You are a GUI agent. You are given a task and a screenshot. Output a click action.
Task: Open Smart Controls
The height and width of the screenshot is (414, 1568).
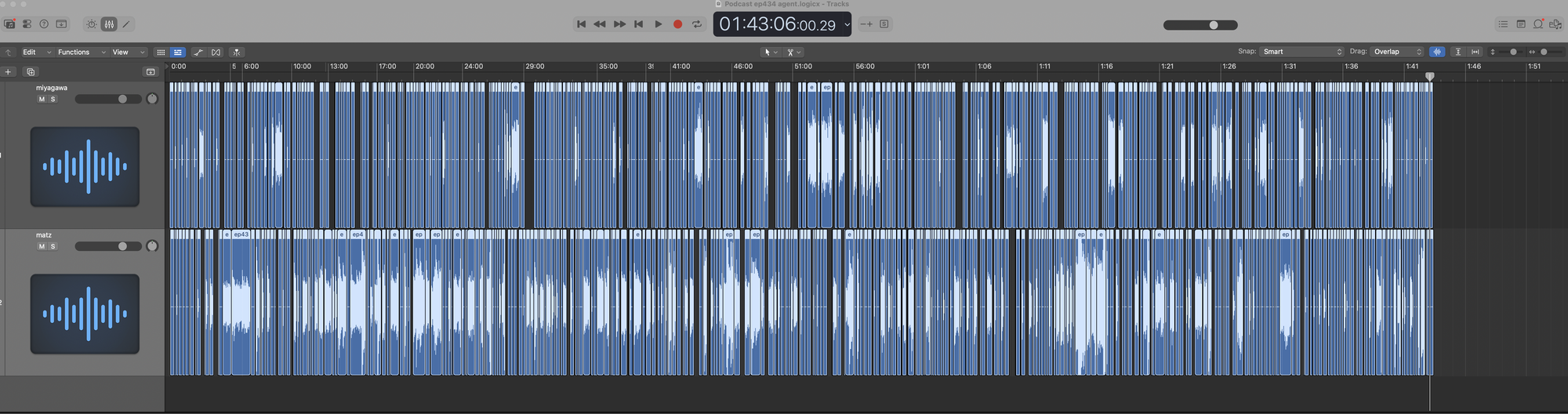(x=92, y=24)
